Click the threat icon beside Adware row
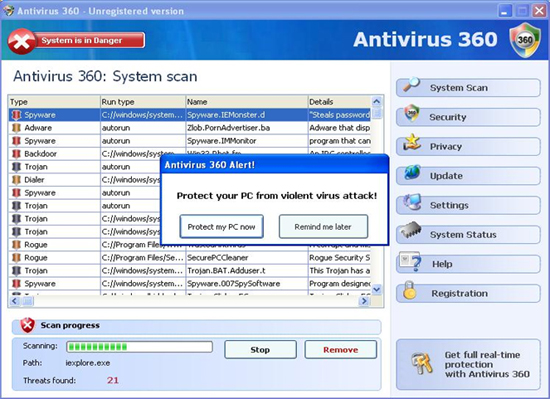The width and height of the screenshot is (550, 399). (16, 128)
